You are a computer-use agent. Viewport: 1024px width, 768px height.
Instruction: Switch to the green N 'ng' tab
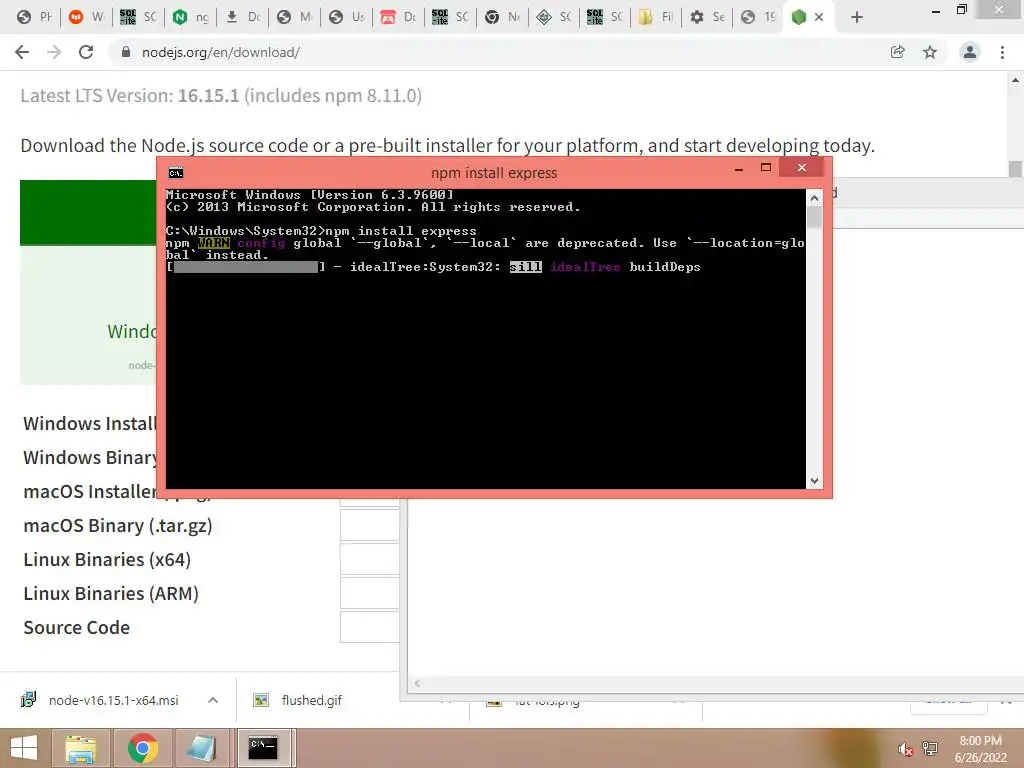point(191,17)
